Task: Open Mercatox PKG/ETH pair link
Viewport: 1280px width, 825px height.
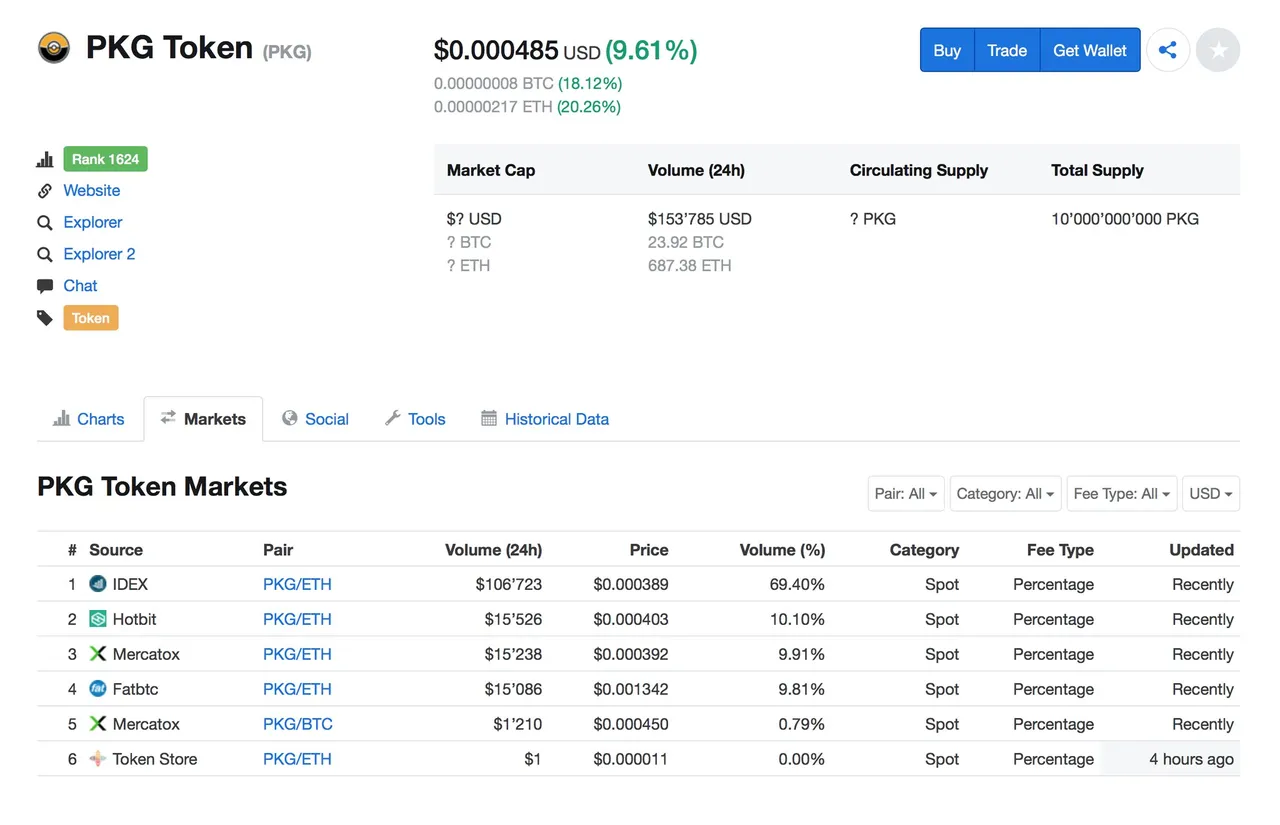Action: pos(297,654)
